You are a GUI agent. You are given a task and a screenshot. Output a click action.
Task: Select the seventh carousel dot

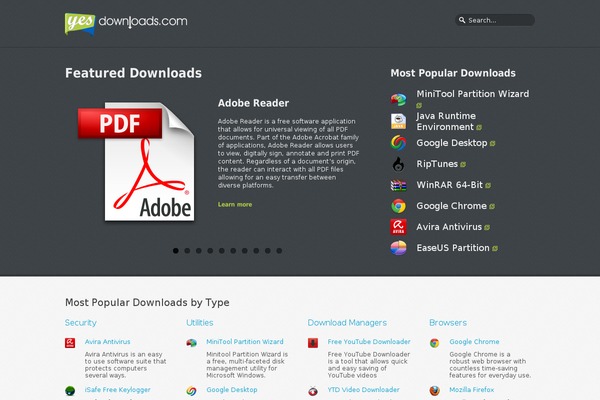click(x=245, y=251)
